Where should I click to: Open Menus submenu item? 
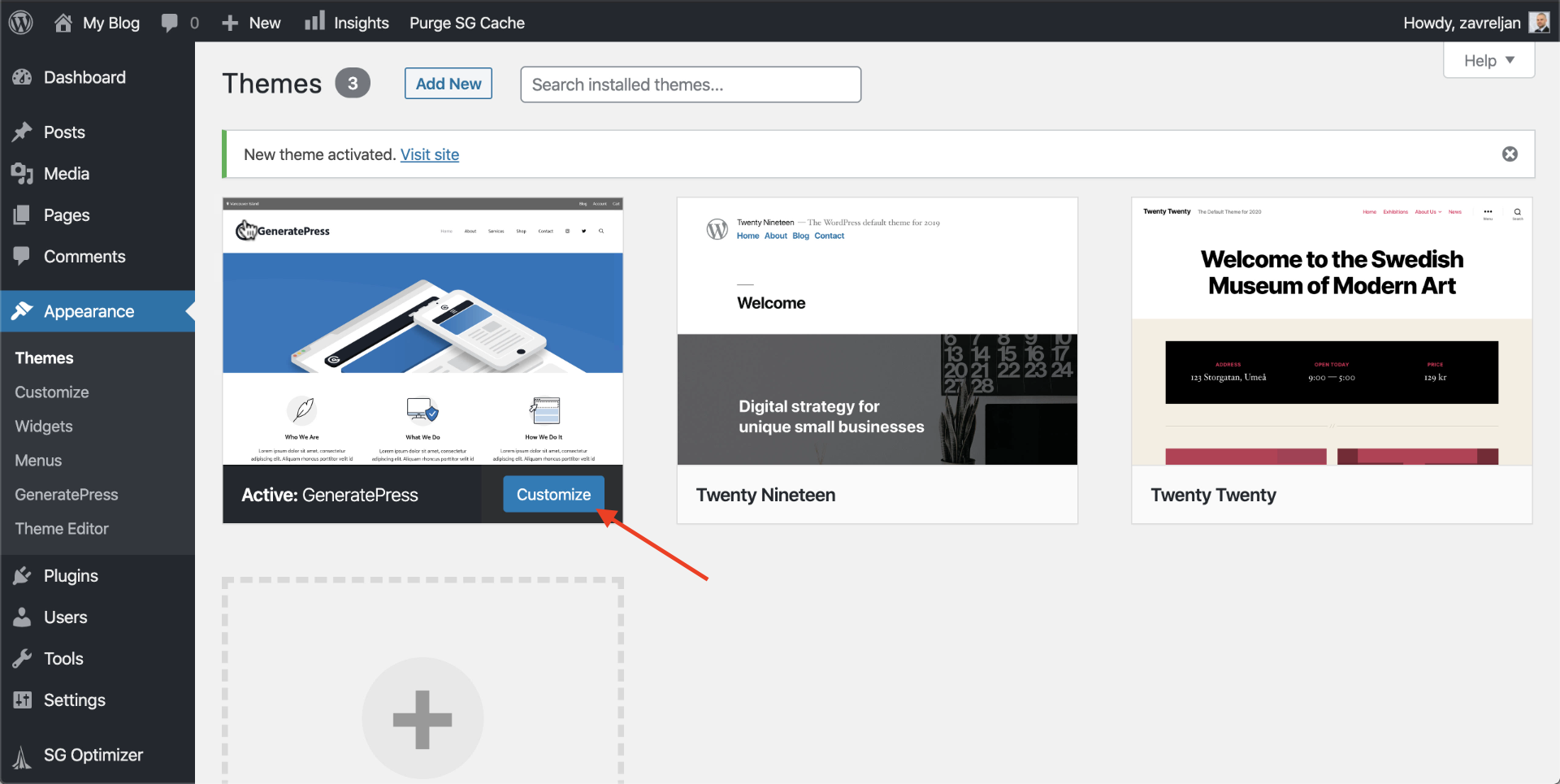click(38, 461)
